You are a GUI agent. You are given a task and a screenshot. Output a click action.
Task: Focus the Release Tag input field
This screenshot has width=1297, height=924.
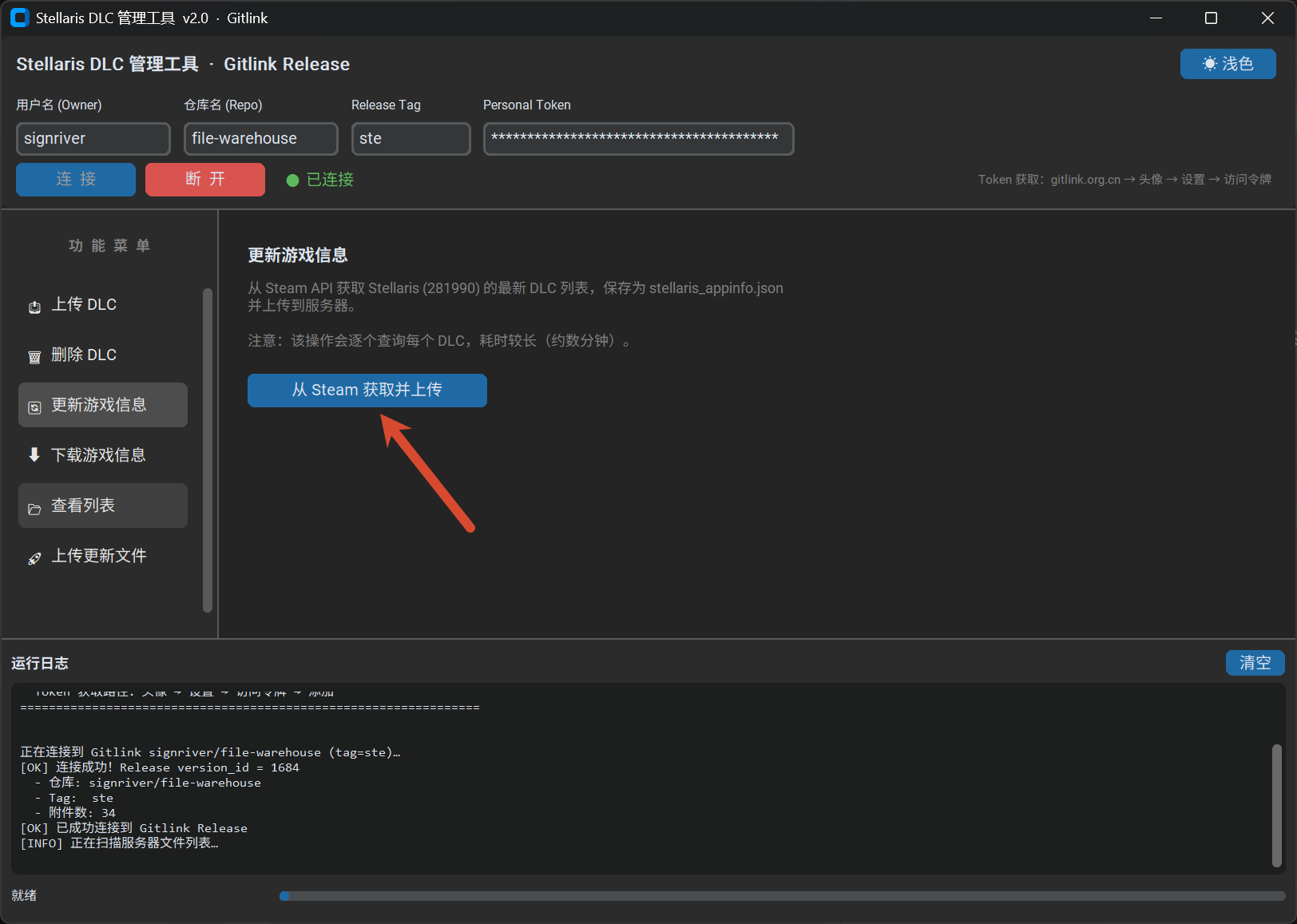411,139
